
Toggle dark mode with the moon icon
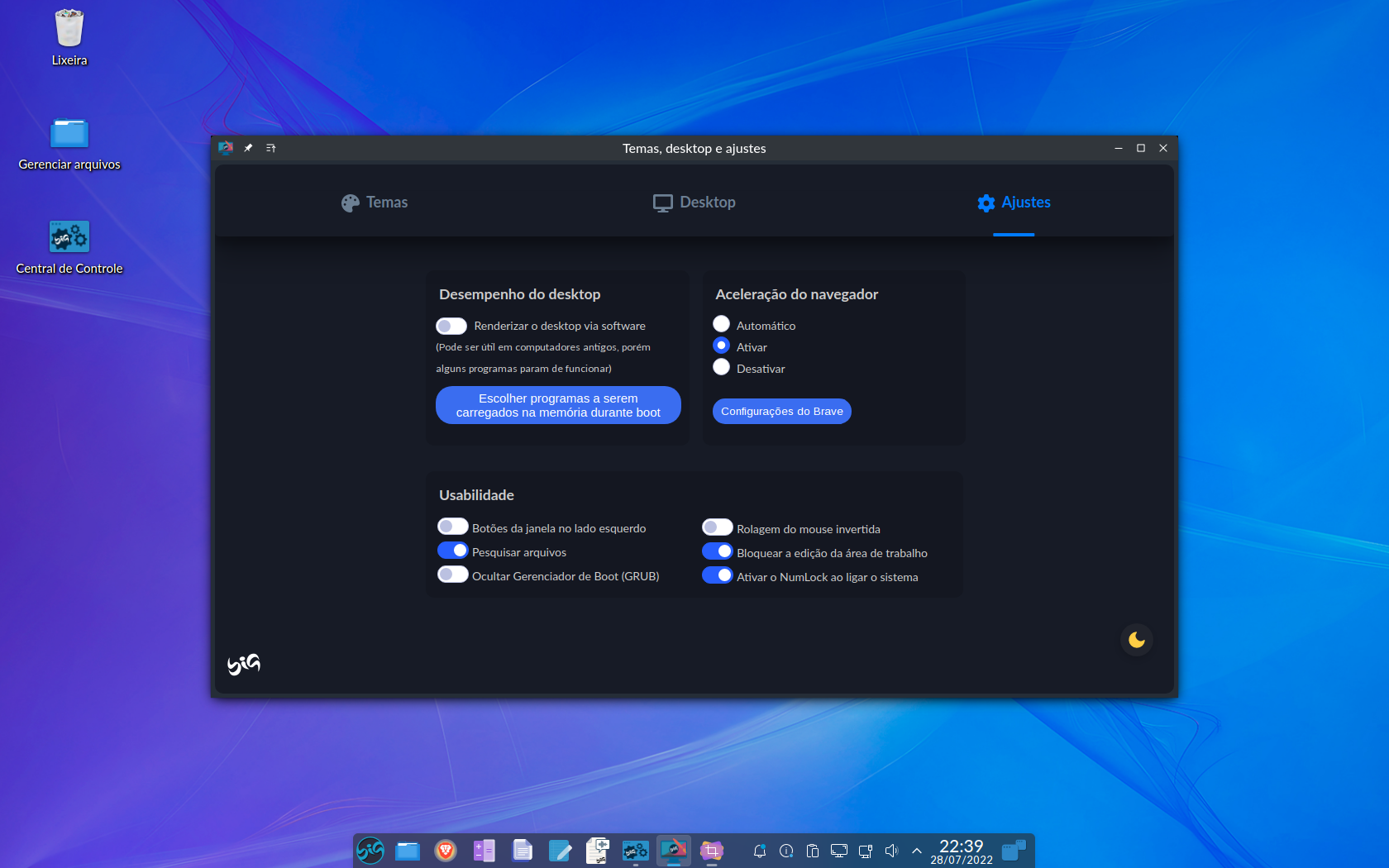[1137, 640]
